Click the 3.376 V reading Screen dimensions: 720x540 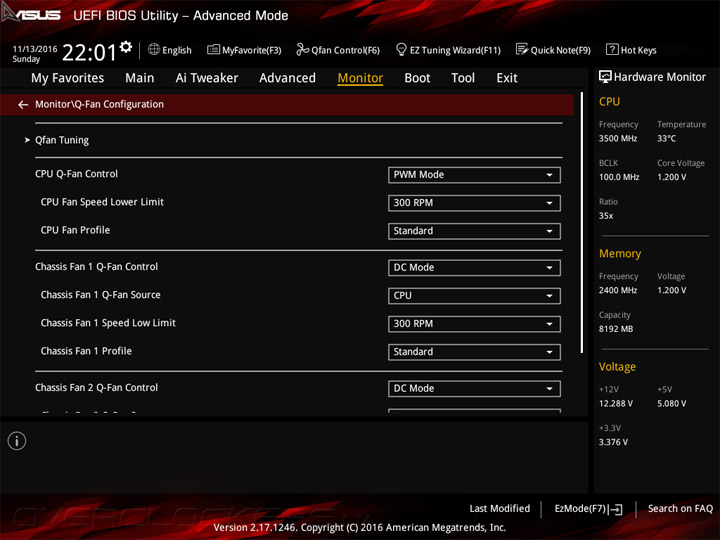[x=613, y=442]
